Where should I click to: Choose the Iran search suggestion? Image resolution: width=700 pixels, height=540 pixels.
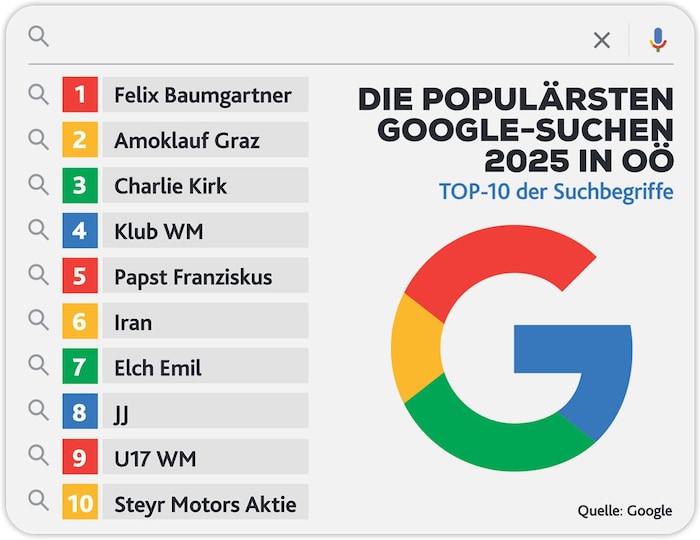204,322
